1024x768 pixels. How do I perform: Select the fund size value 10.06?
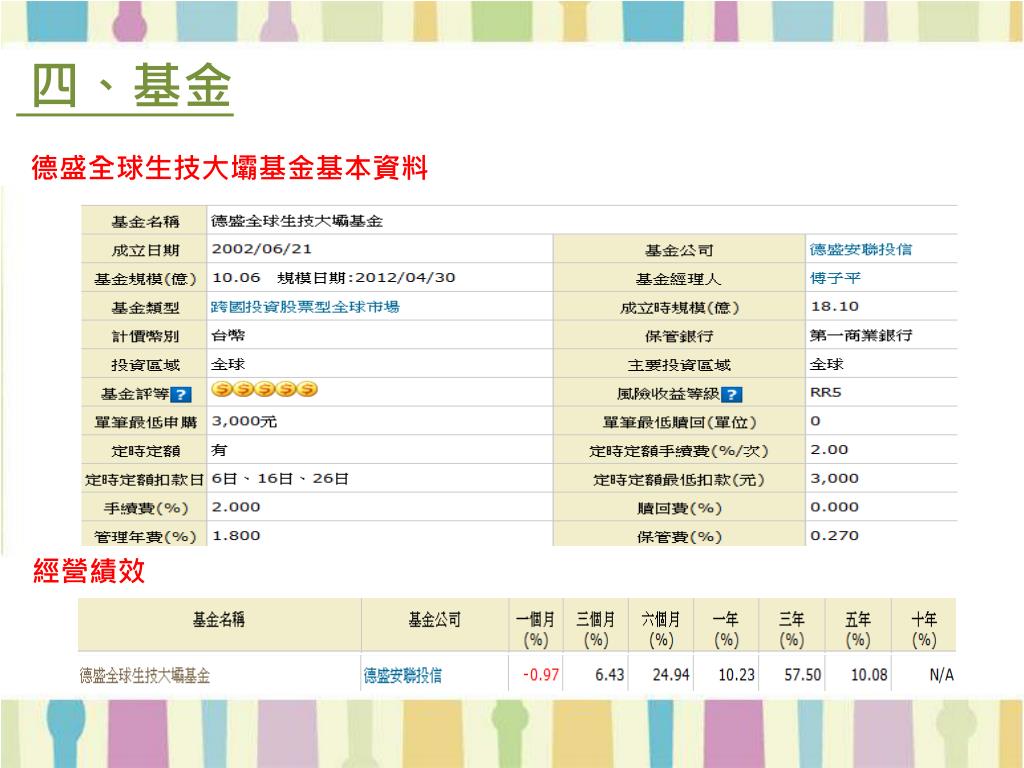pos(236,278)
